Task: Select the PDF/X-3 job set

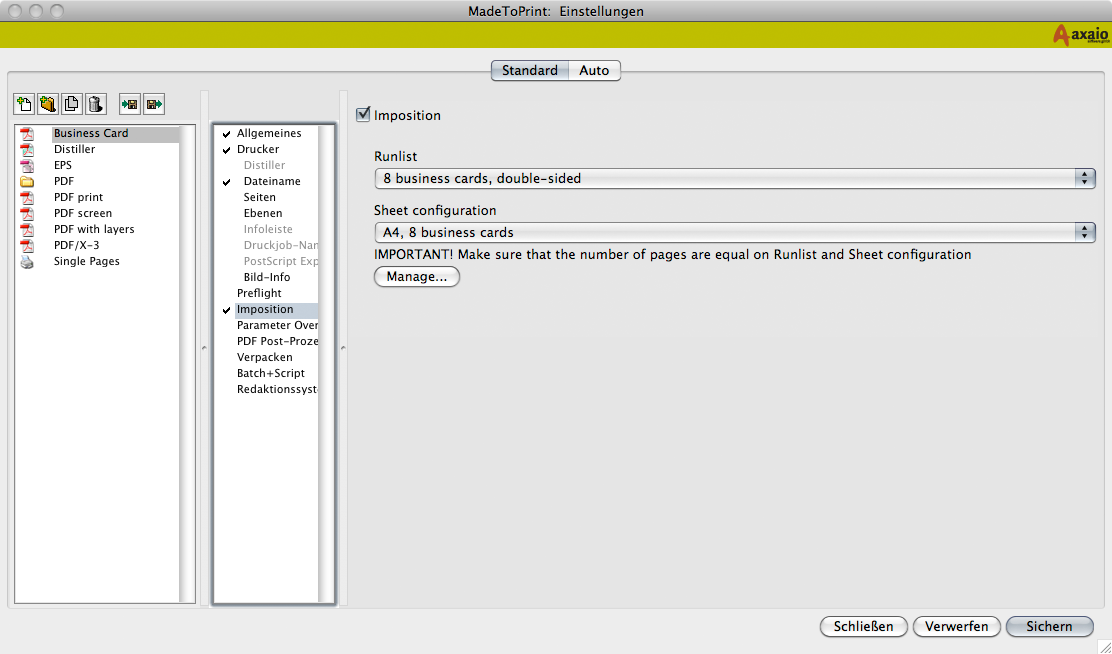Action: point(77,245)
